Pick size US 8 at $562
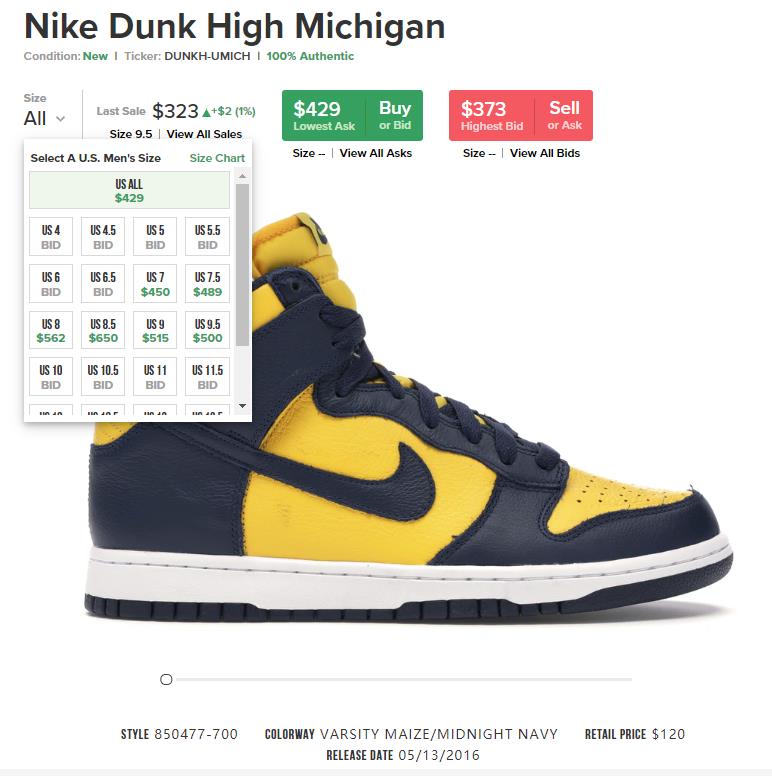The height and width of the screenshot is (776, 772). tap(50, 330)
